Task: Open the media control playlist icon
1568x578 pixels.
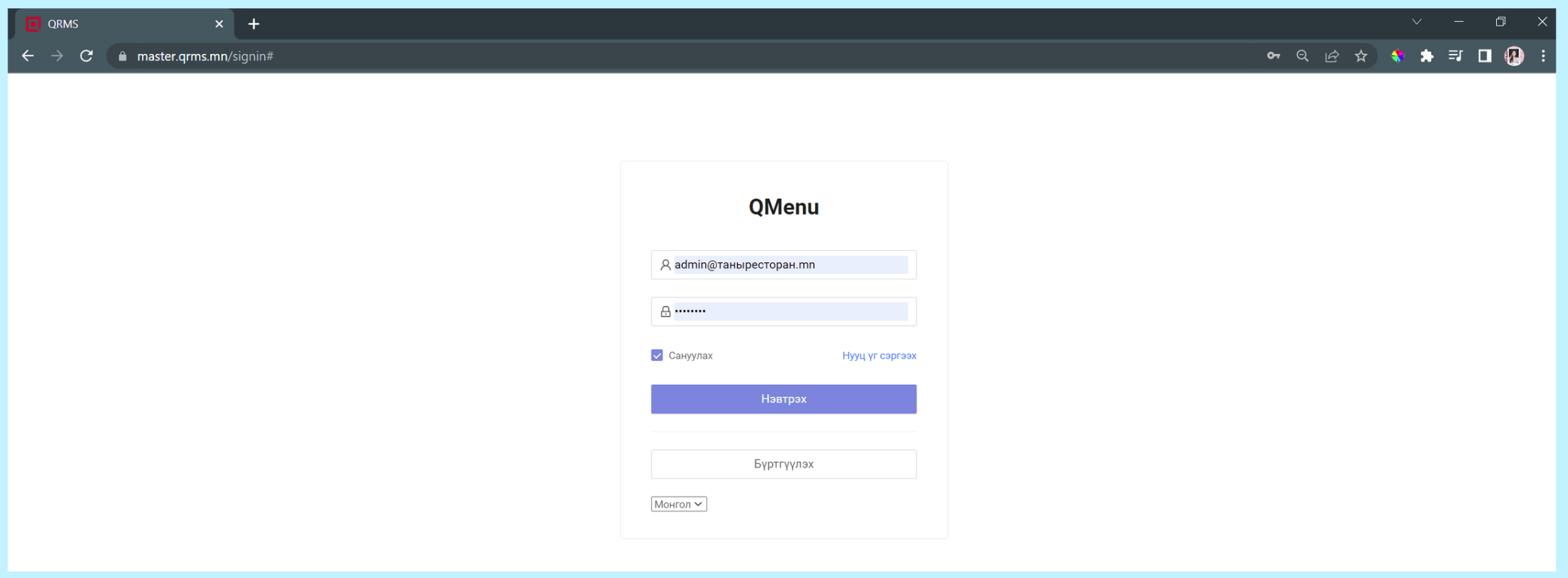Action: [x=1455, y=56]
